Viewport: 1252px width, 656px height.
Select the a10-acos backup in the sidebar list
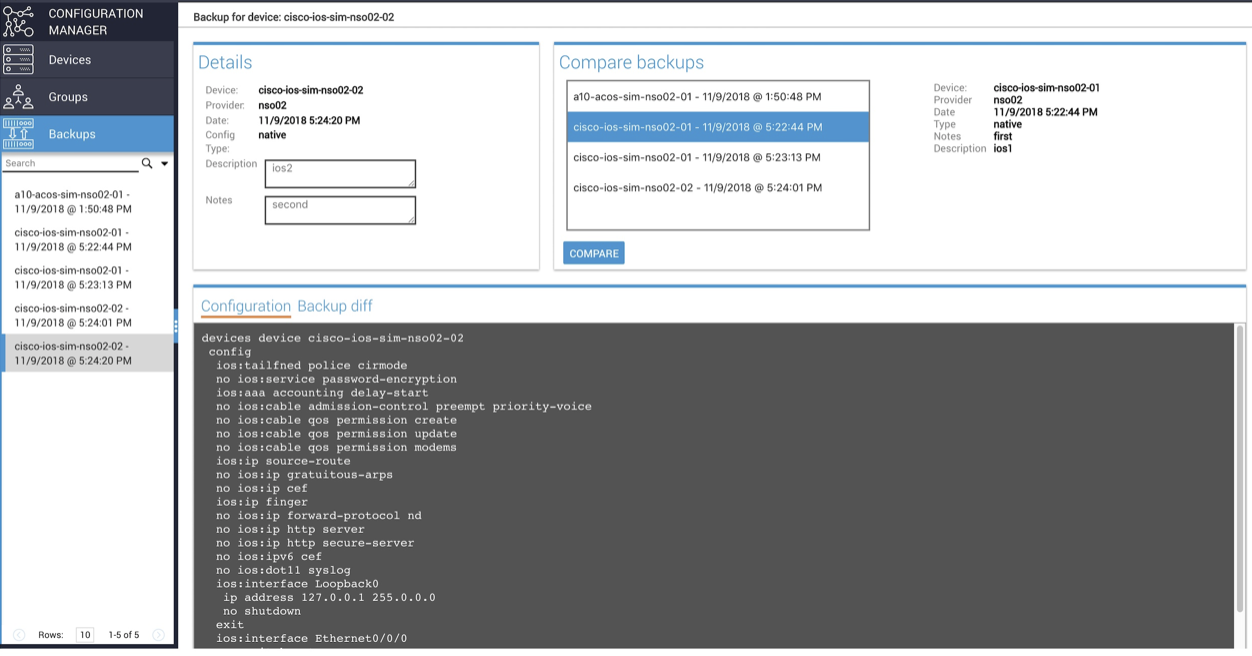[x=87, y=201]
